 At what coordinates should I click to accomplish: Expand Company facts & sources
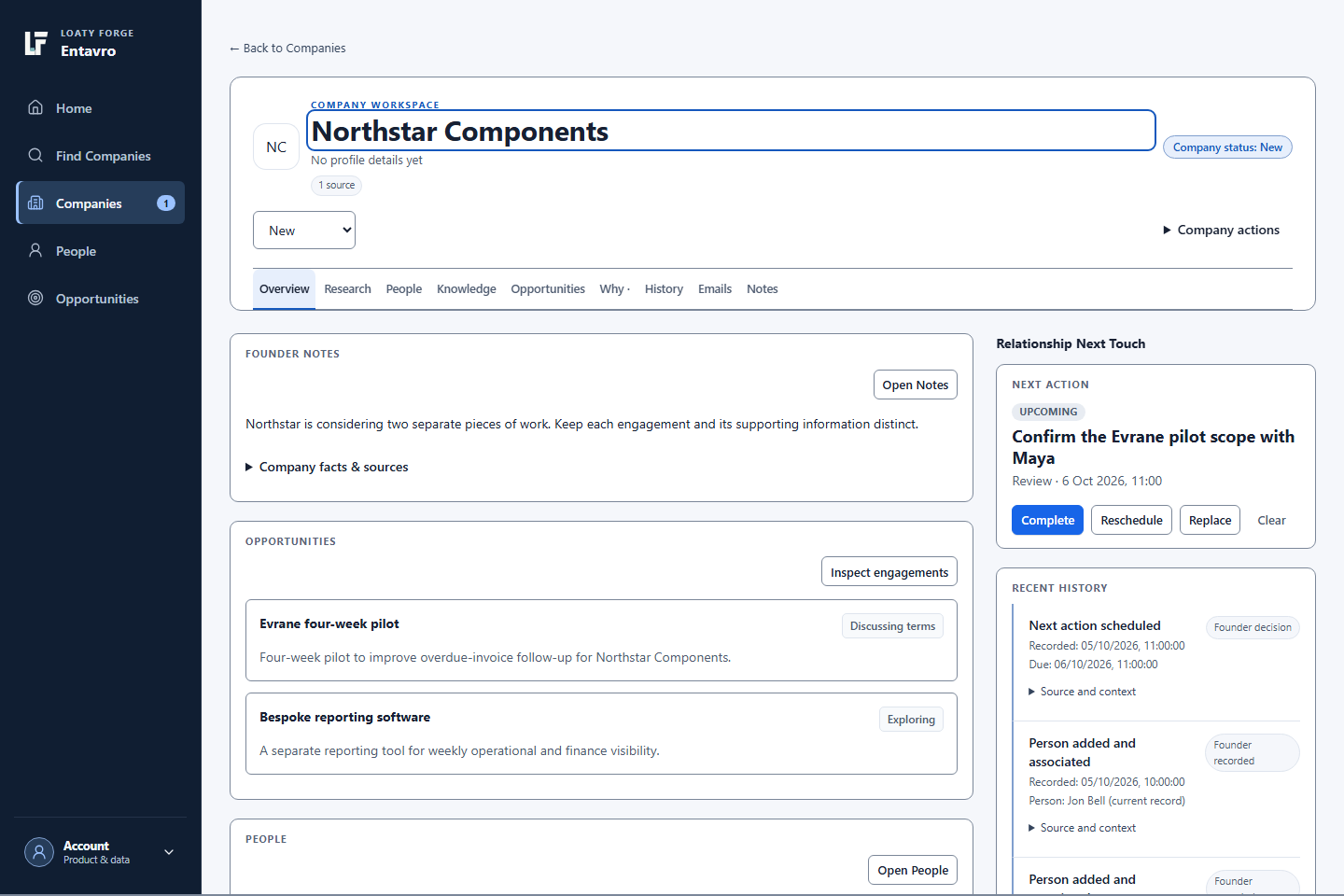point(327,467)
